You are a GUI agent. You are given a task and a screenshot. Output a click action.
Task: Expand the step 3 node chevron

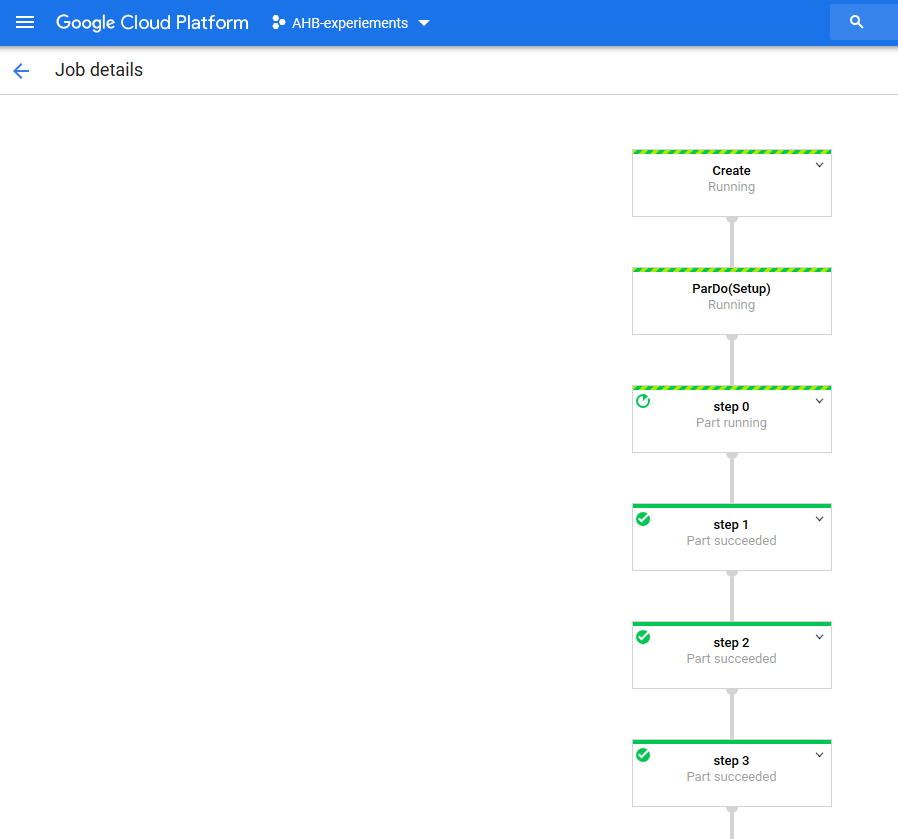point(820,755)
